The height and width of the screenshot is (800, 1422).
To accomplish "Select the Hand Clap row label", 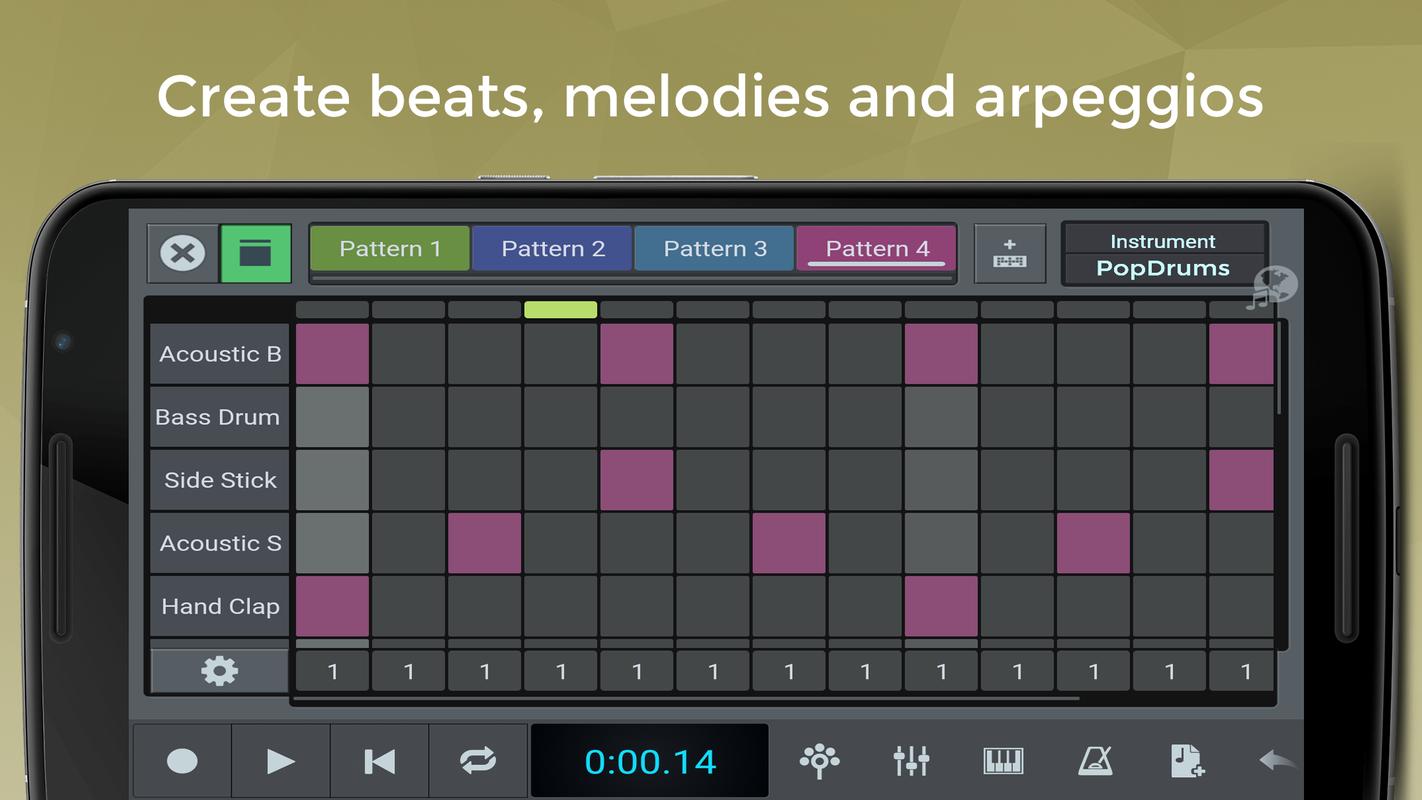I will [x=220, y=606].
